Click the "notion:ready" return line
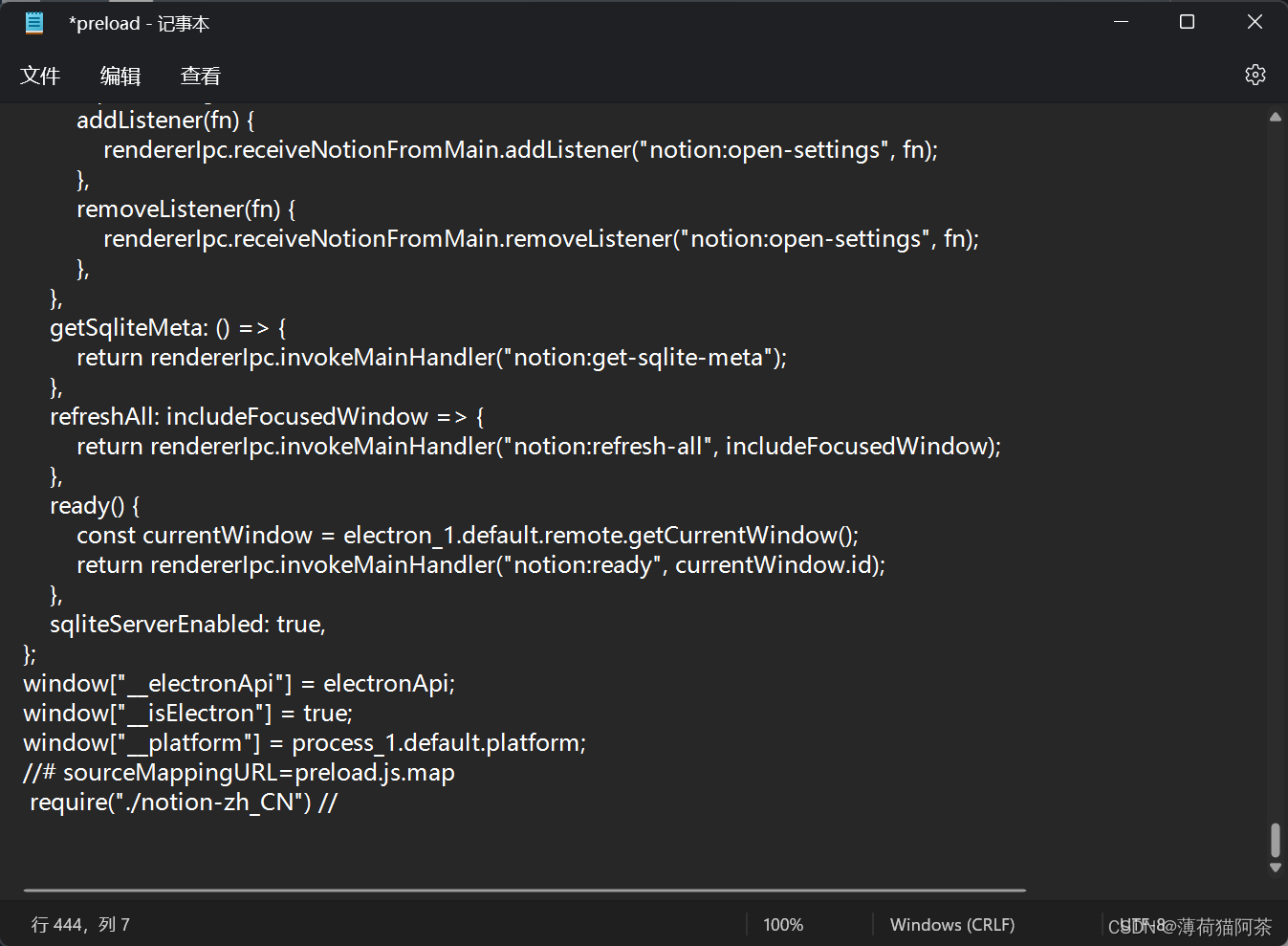This screenshot has width=1288, height=946. [x=481, y=565]
